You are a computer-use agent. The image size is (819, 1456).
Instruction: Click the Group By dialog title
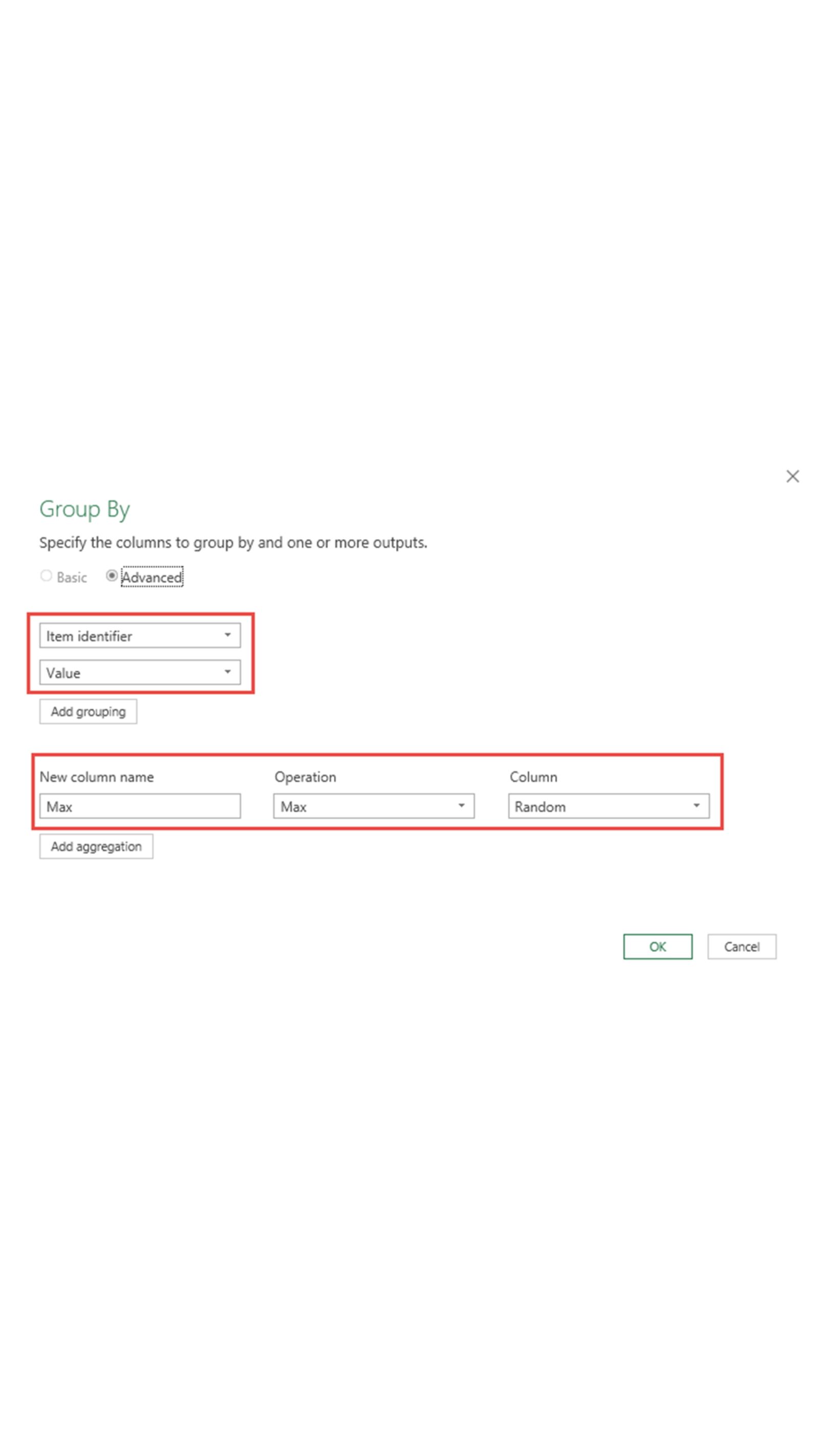[85, 509]
